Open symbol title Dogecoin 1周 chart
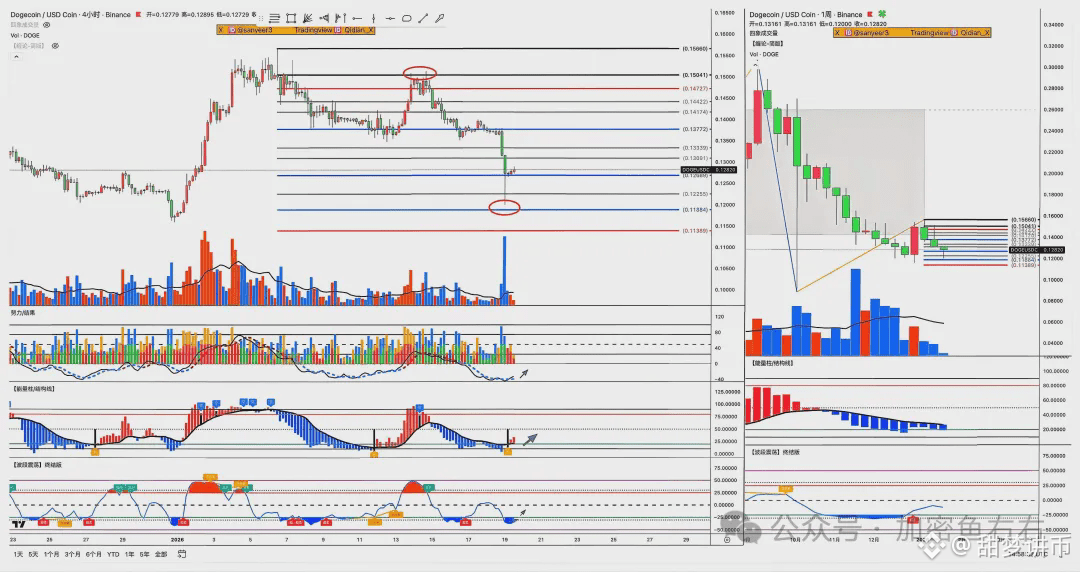This screenshot has height=572, width=1080. [806, 14]
